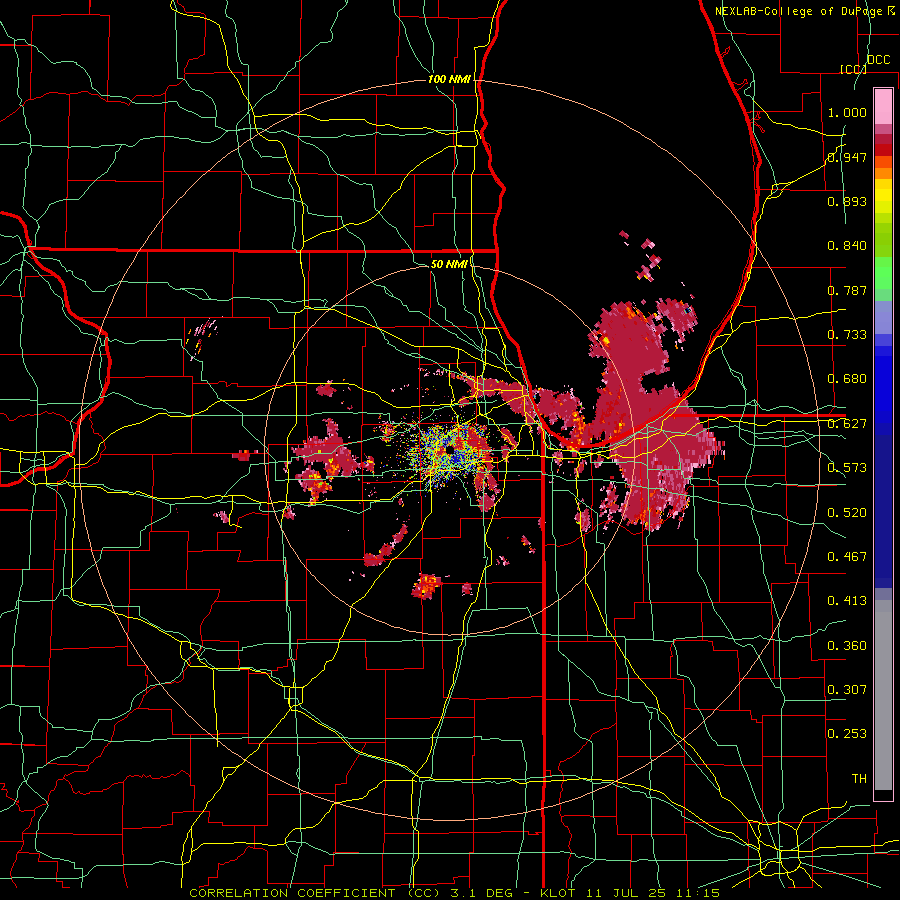The height and width of the screenshot is (900, 900).
Task: Click the "[CC]" label above the color scale
Action: [853, 69]
